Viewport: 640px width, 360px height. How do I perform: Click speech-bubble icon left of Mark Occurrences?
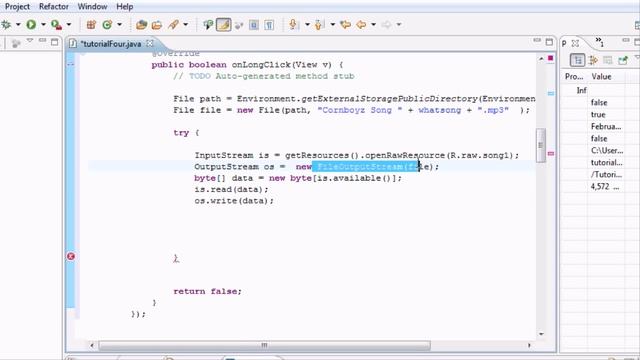click(208, 25)
